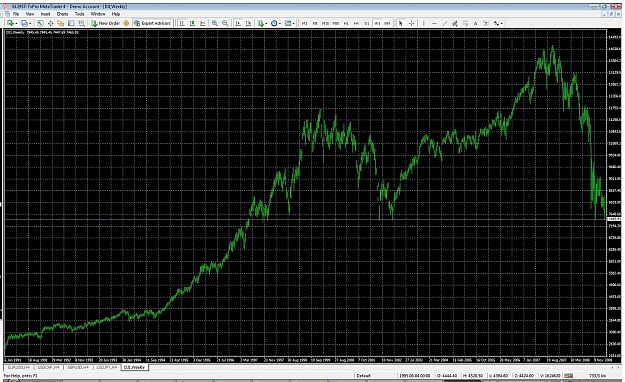The image size is (625, 382).
Task: Select the trendline drawing tool
Action: pos(444,23)
